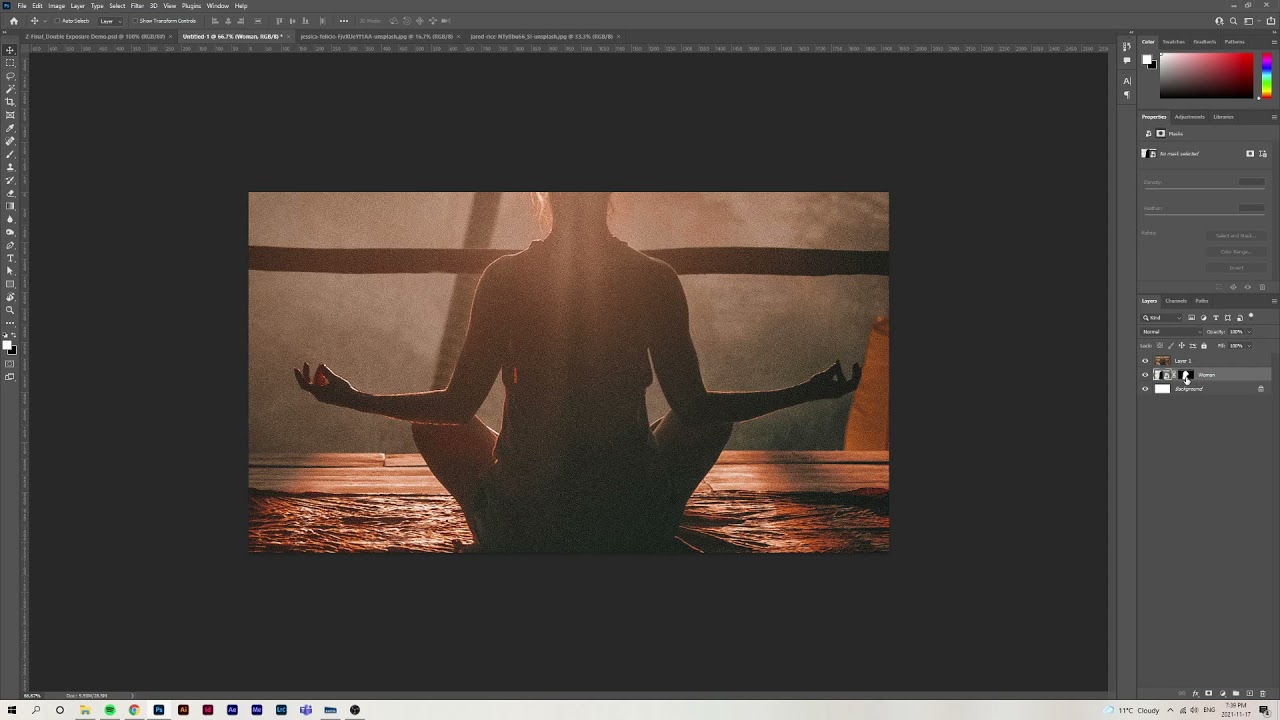Select the Zoom tool

coord(10,310)
